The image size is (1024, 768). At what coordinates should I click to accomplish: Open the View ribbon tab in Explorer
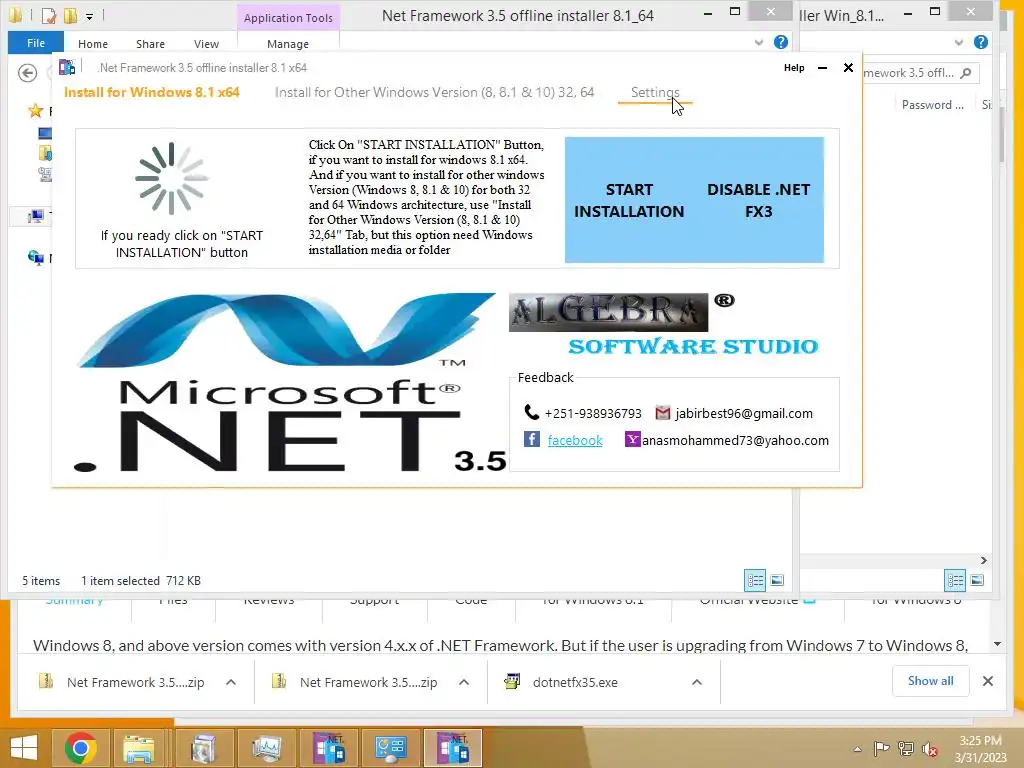[x=206, y=44]
